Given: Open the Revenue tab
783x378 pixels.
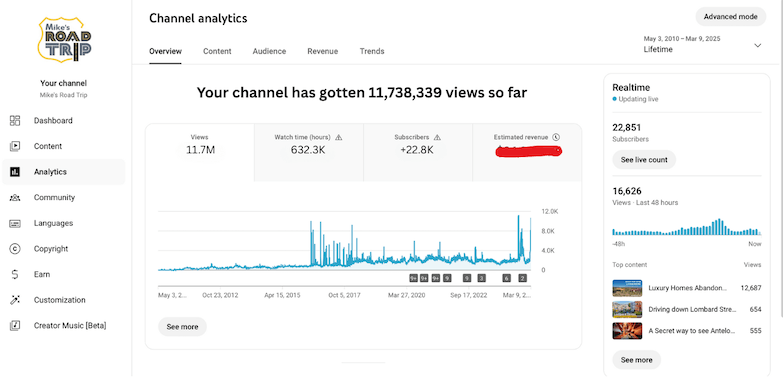Looking at the screenshot, I should click(x=323, y=51).
